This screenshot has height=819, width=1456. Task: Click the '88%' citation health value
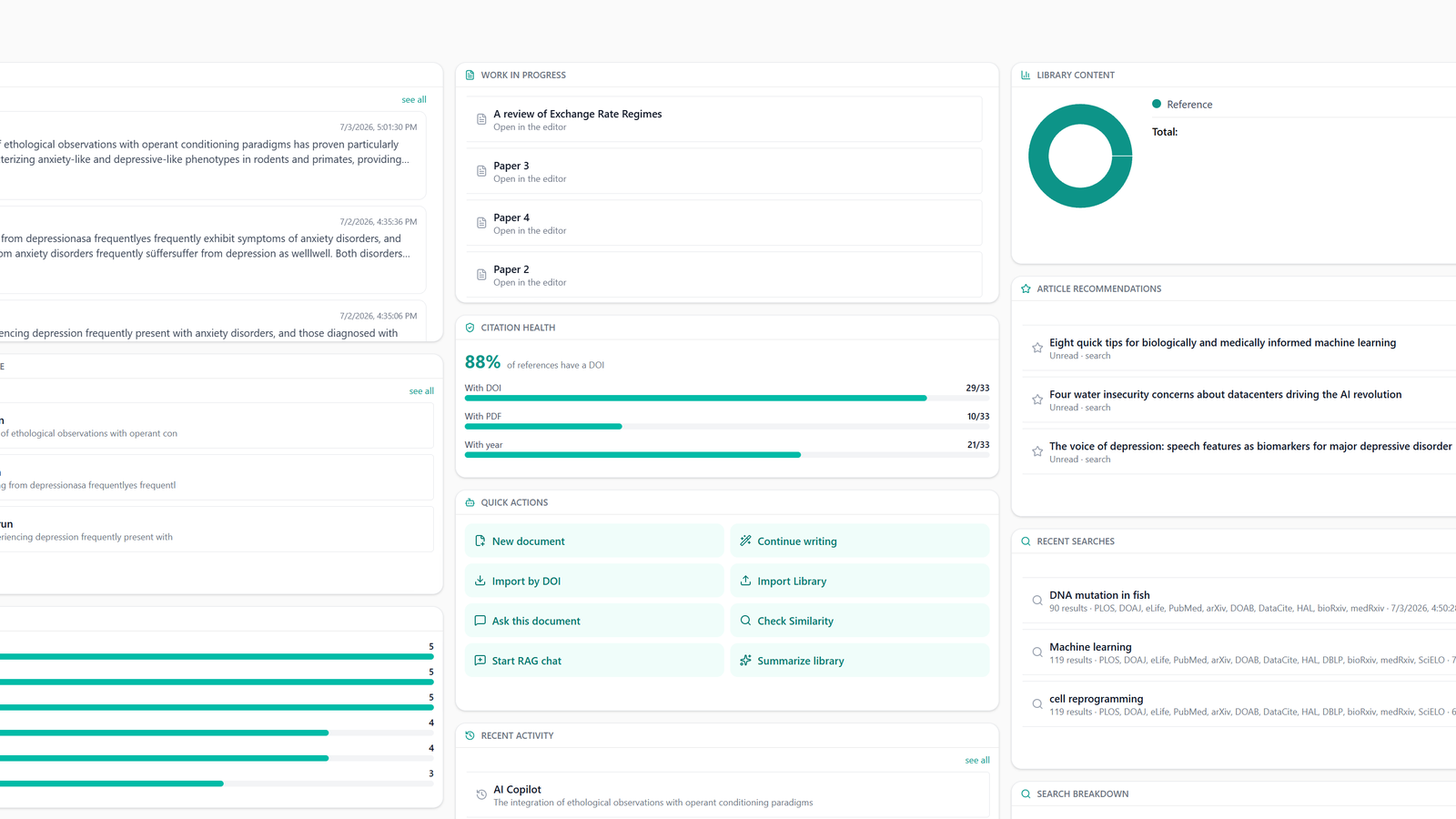(482, 362)
